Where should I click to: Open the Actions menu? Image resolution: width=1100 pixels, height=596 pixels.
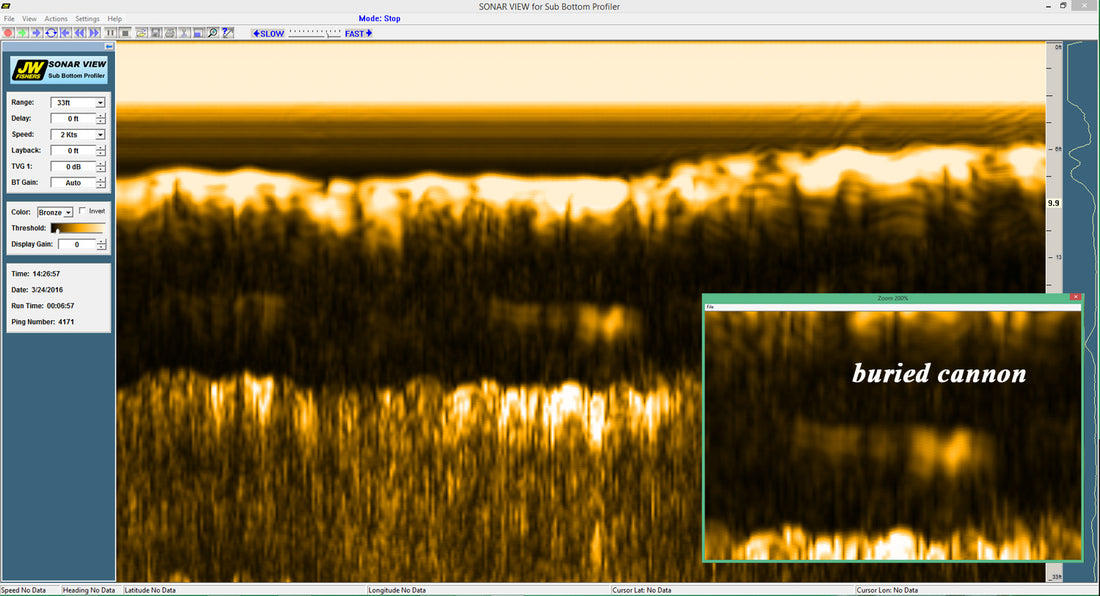click(55, 19)
